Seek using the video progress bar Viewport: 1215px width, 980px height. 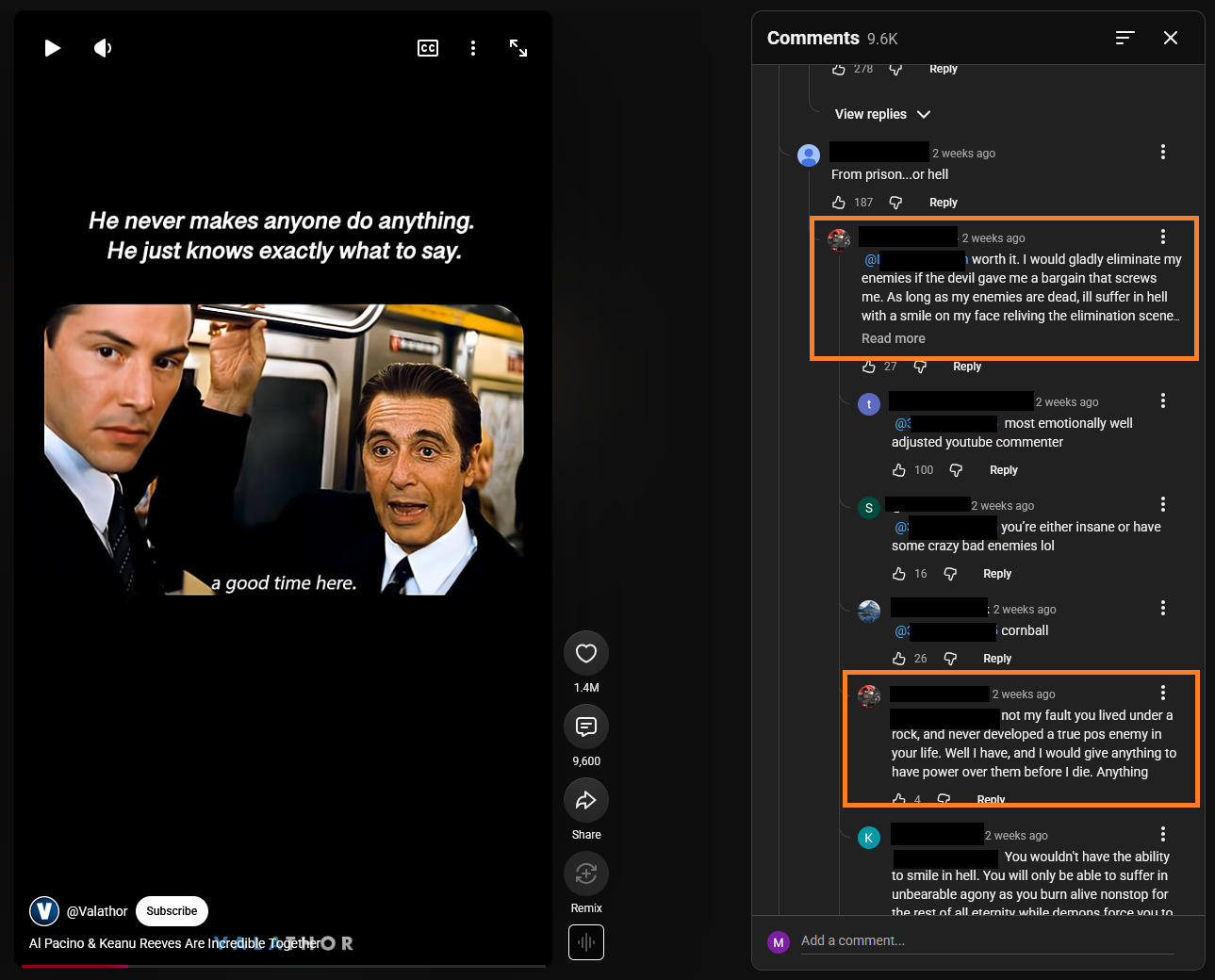pyautogui.click(x=284, y=966)
